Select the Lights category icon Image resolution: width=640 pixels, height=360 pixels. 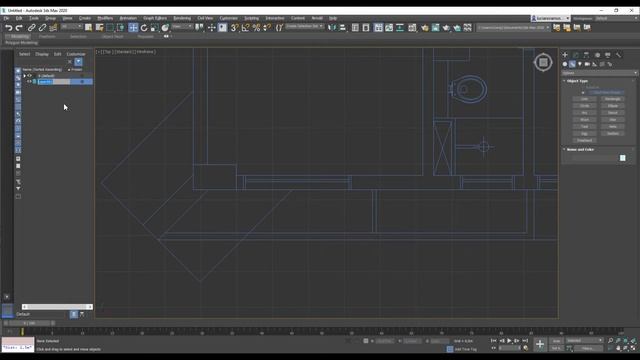point(580,64)
